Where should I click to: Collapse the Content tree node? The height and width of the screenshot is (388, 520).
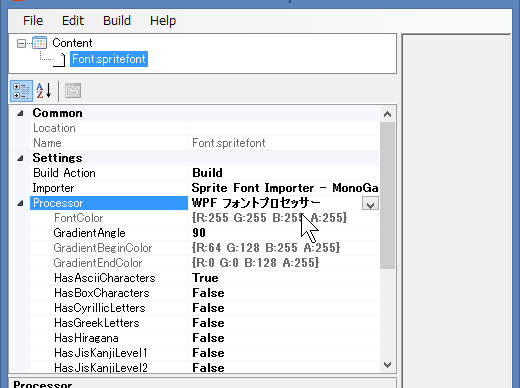(21, 43)
